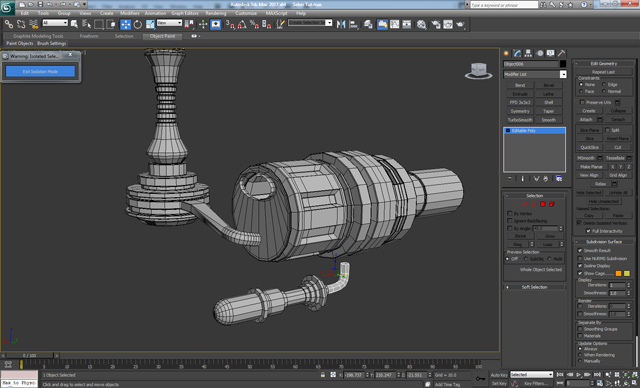Check Use NURMS Subdivision
This screenshot has width=640, height=388.
coord(580,258)
